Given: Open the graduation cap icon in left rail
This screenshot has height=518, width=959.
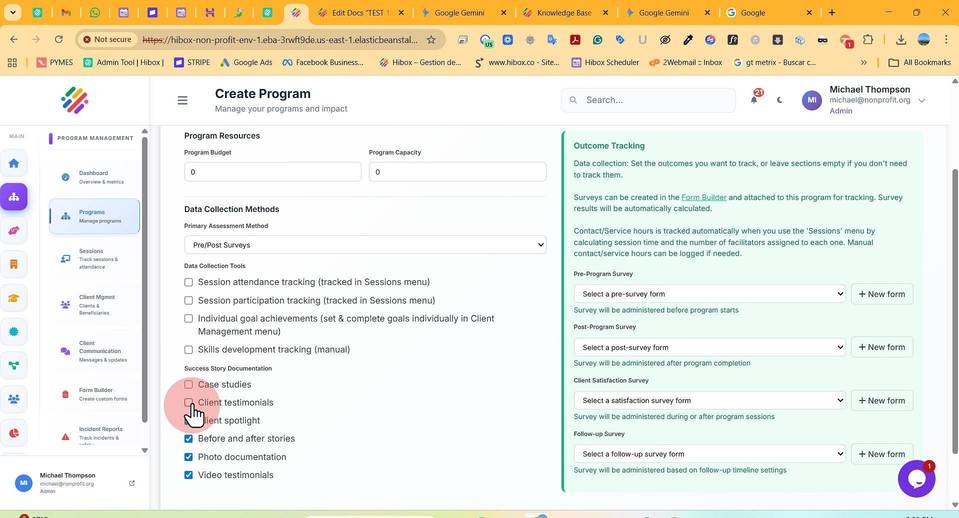Looking at the screenshot, I should click(13, 298).
